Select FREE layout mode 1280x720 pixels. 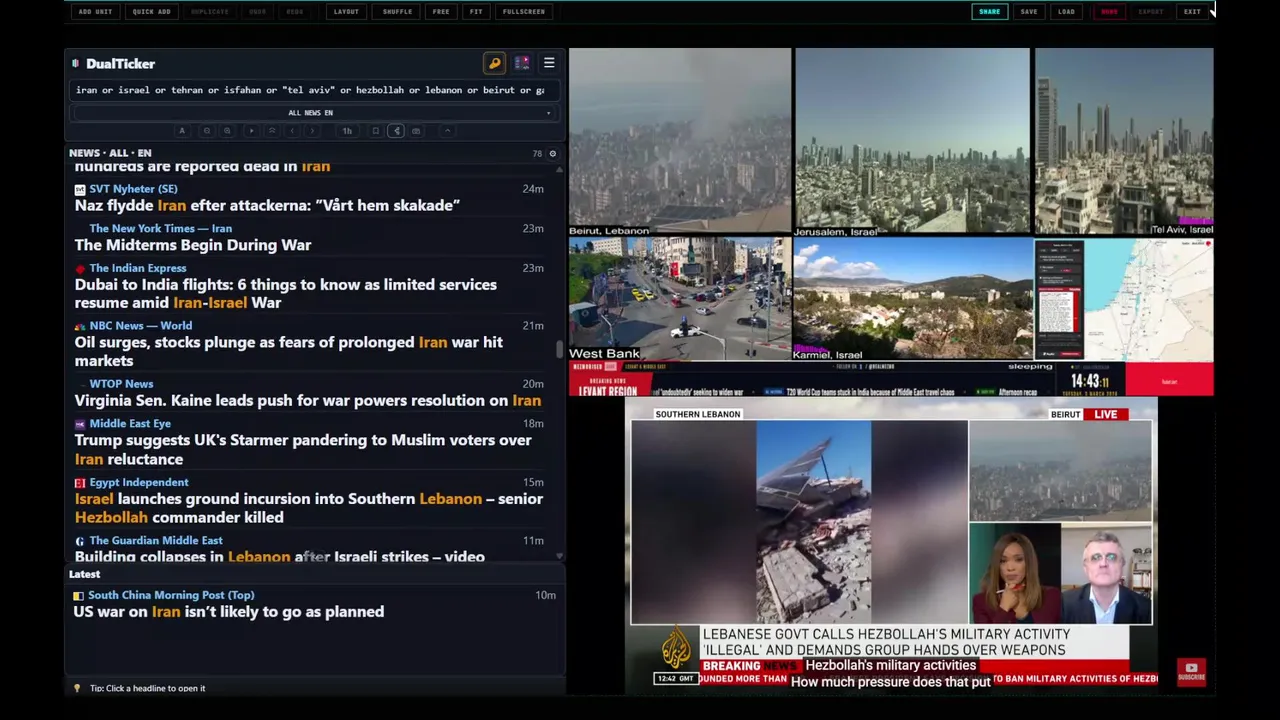pyautogui.click(x=441, y=12)
